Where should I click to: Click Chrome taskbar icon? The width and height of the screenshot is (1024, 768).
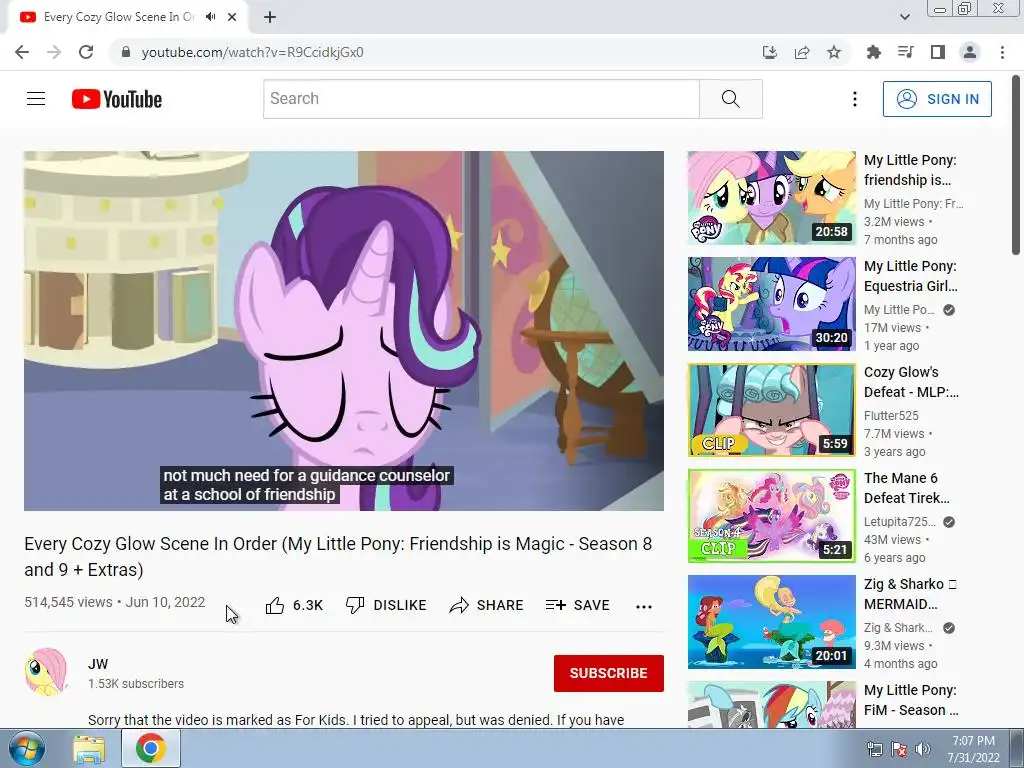(150, 748)
